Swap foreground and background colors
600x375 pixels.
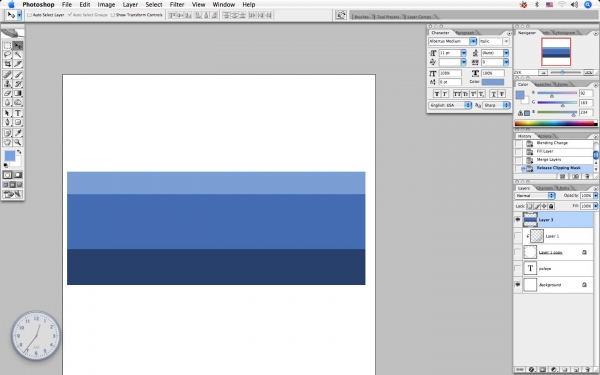19,152
